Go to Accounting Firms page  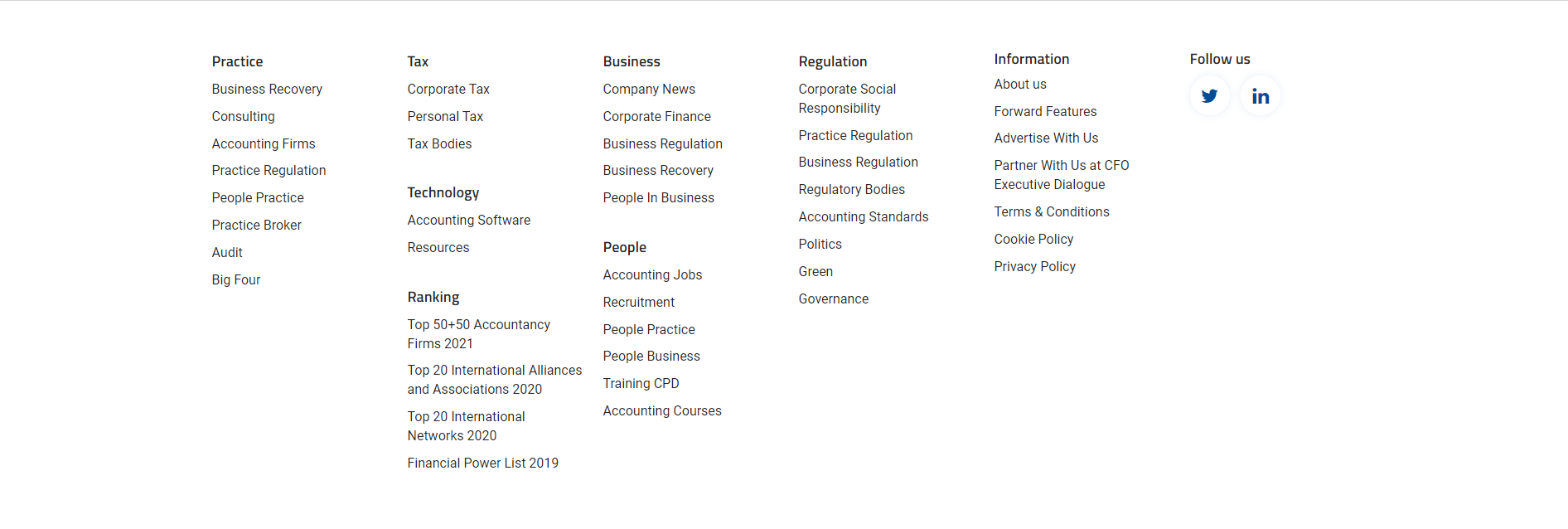click(264, 143)
